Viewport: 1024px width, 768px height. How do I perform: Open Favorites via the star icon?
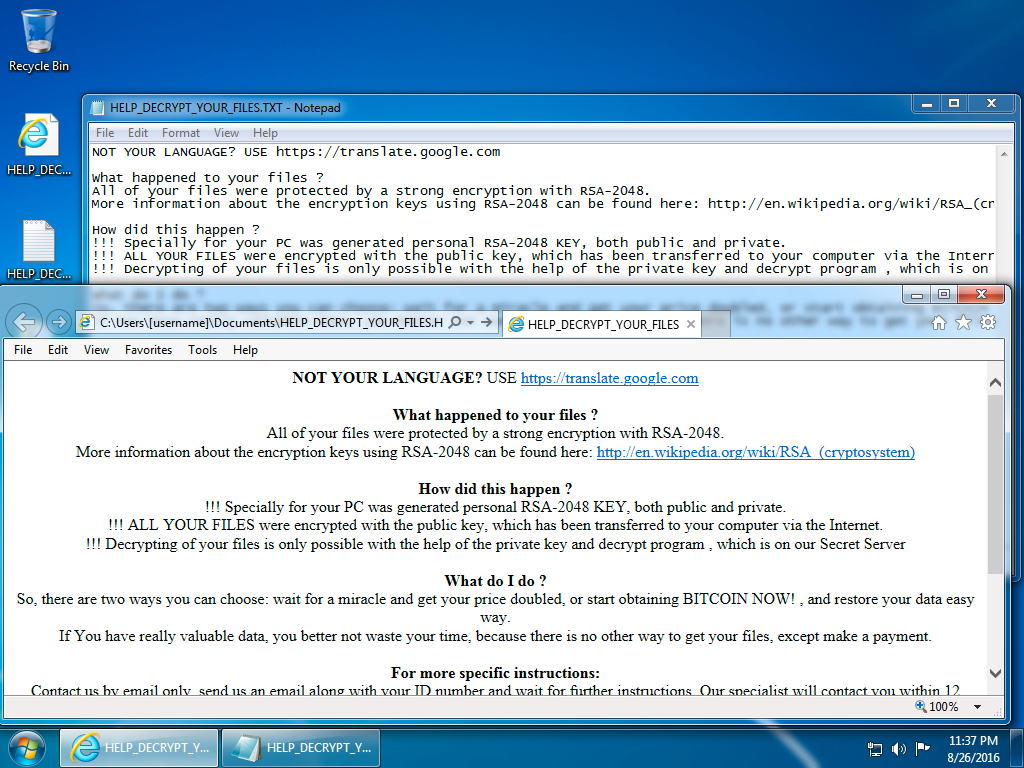963,322
